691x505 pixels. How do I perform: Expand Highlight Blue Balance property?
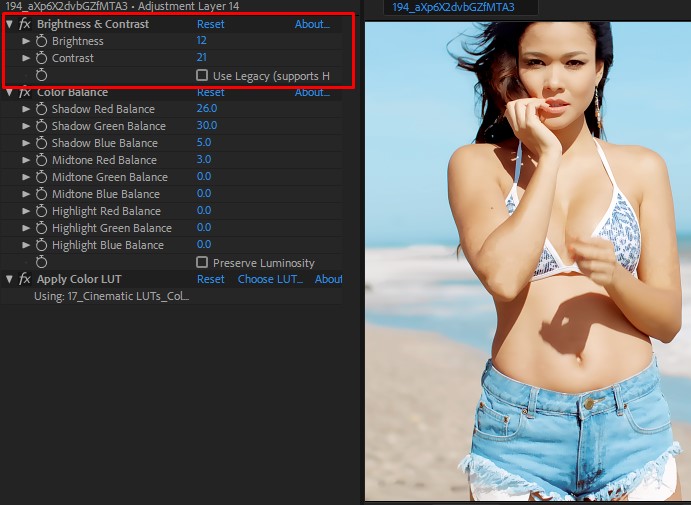pyautogui.click(x=26, y=245)
